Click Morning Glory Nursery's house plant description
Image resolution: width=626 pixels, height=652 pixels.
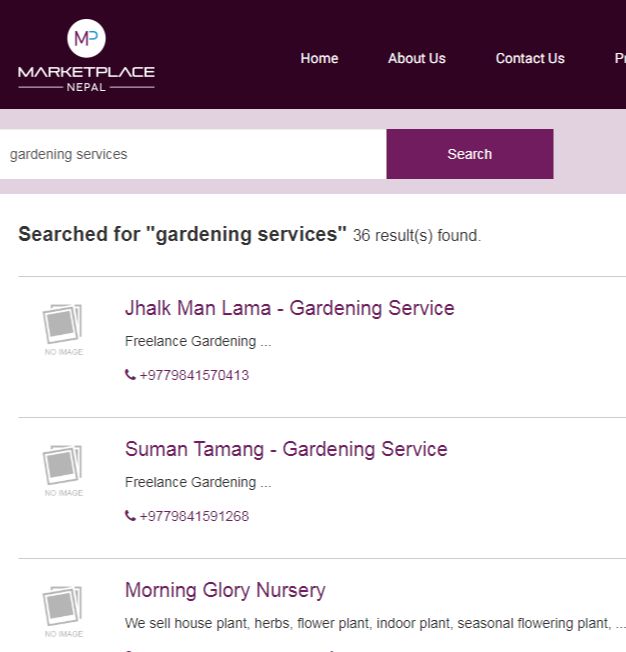[x=375, y=623]
